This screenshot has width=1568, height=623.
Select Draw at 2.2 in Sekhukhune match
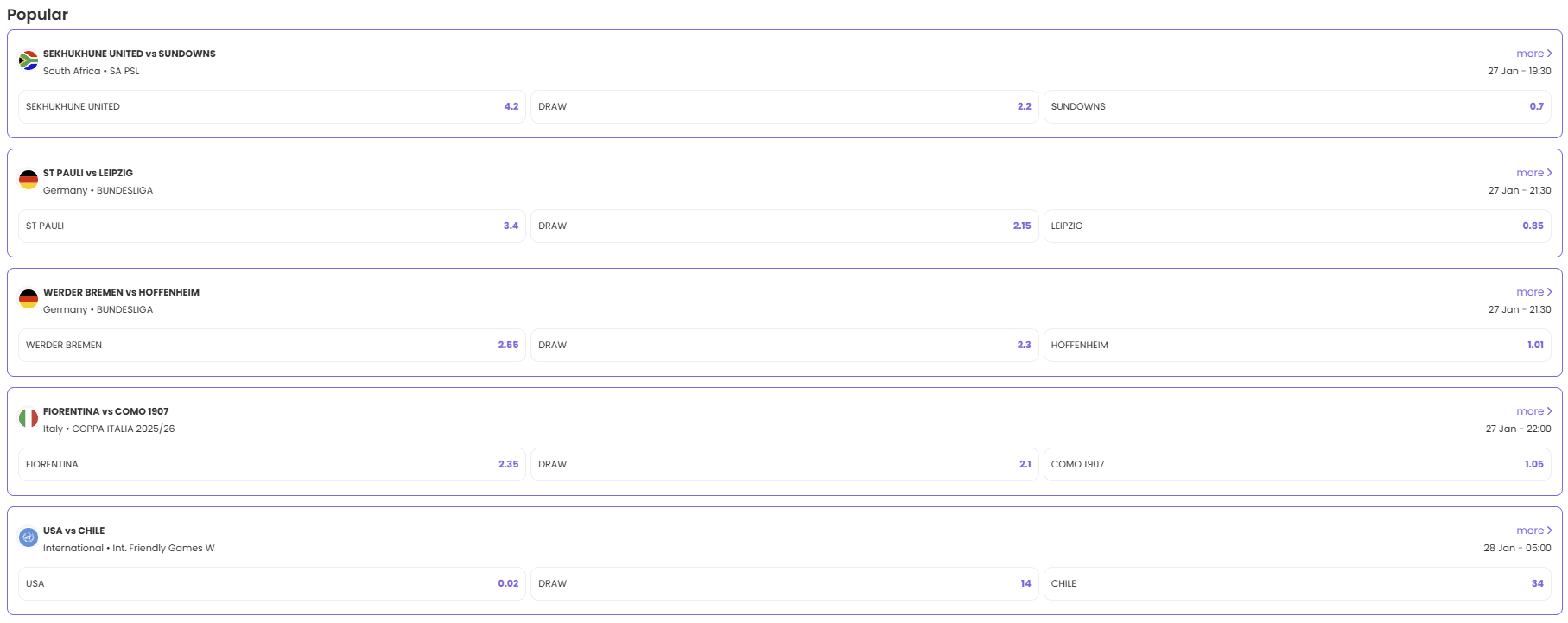point(784,107)
